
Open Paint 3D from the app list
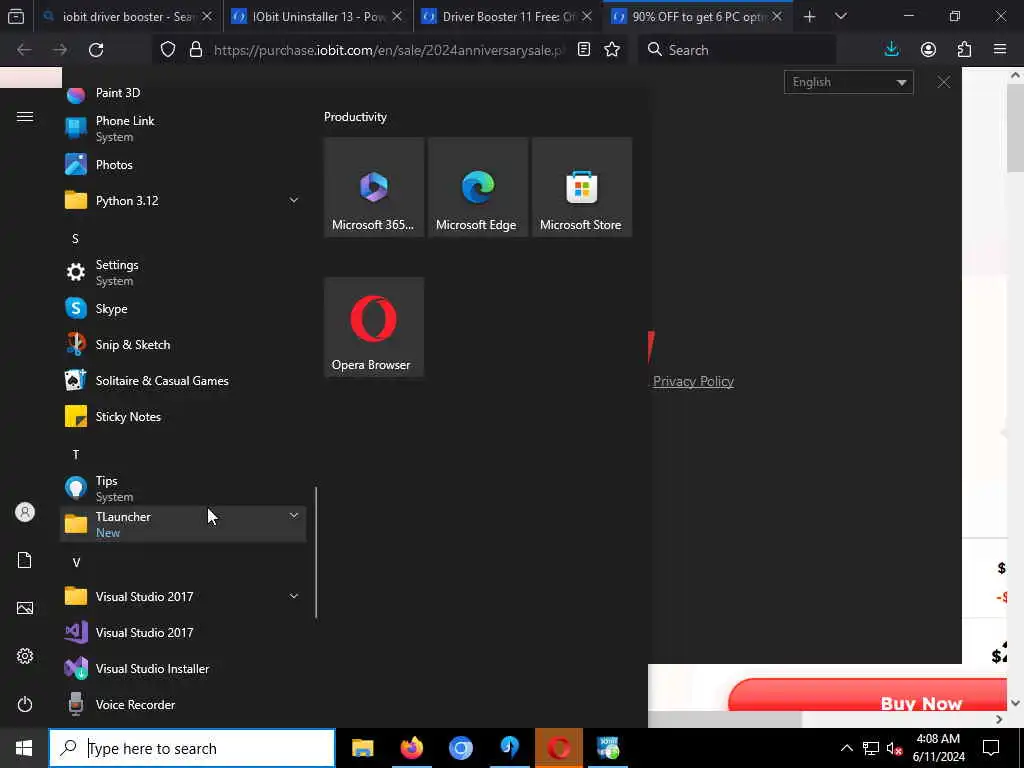point(183,93)
